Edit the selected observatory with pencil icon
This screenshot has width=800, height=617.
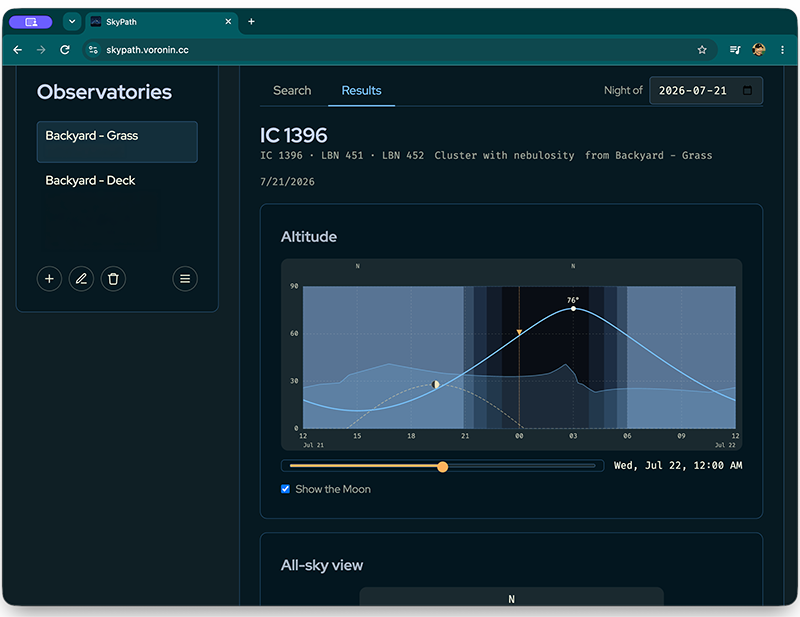point(81,279)
